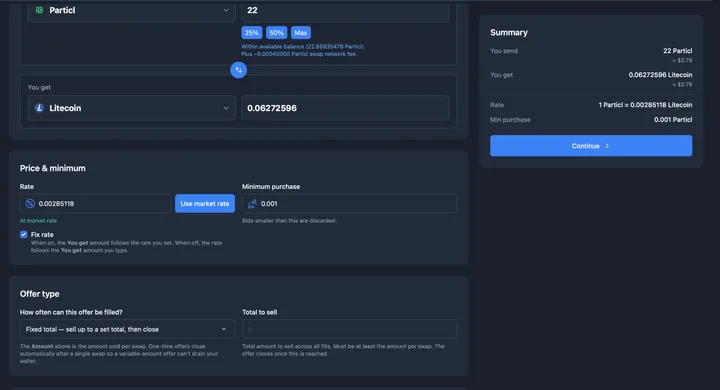720x390 pixels.
Task: Click the swap currencies arrow button
Action: pos(238,70)
